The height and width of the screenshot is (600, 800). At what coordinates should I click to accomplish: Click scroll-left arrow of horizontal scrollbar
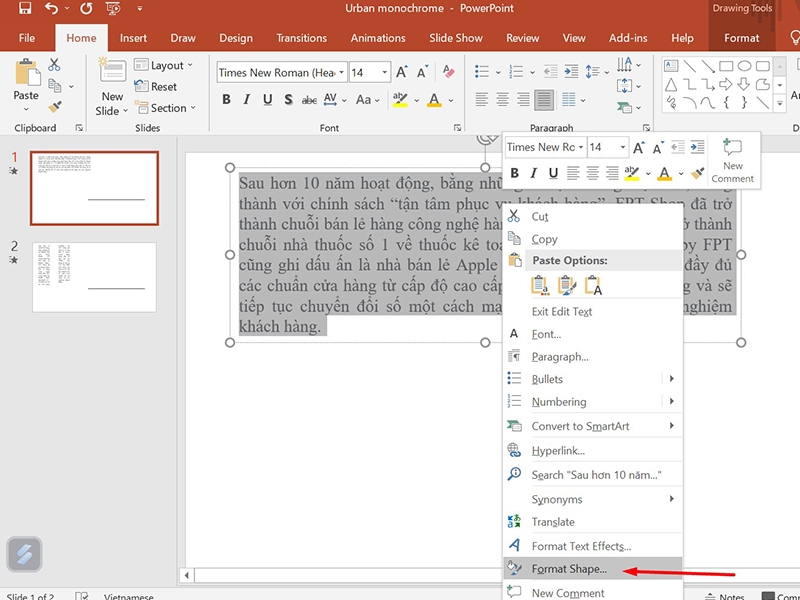coord(187,576)
